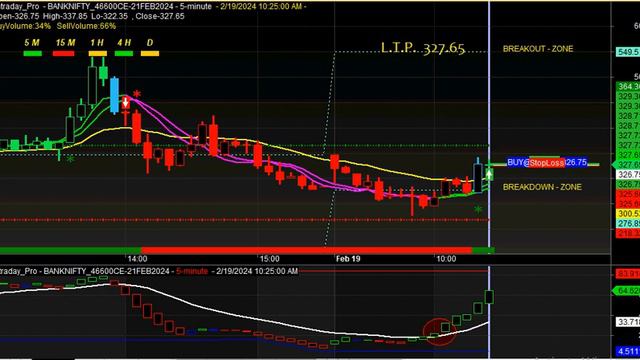Click the 'BREAKDOWN - ZONE' label
Screen dimensions: 640x360
point(542,187)
